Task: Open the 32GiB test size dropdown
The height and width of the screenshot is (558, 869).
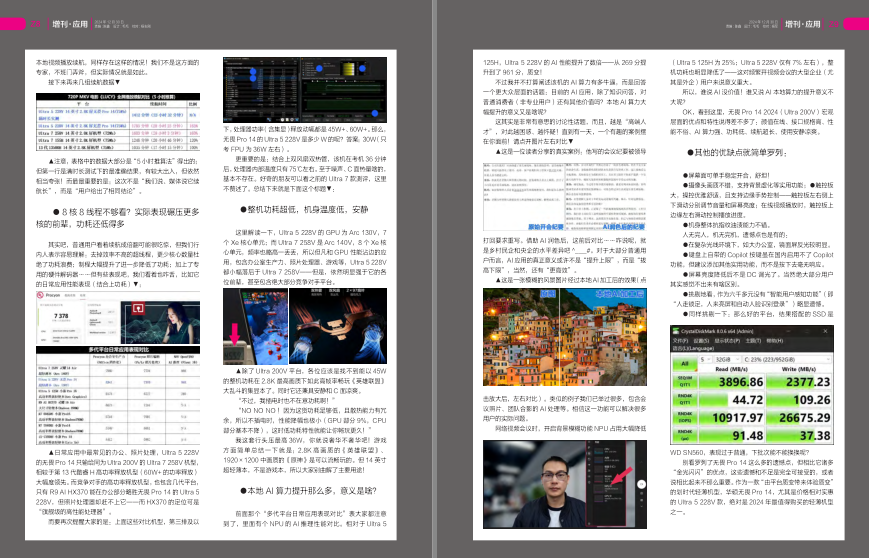Action: (x=727, y=360)
